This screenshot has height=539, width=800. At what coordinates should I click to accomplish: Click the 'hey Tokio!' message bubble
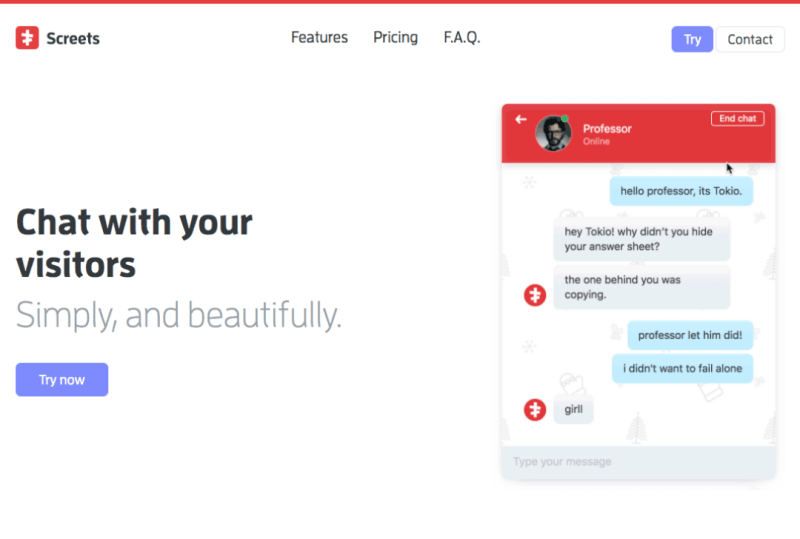[641, 239]
